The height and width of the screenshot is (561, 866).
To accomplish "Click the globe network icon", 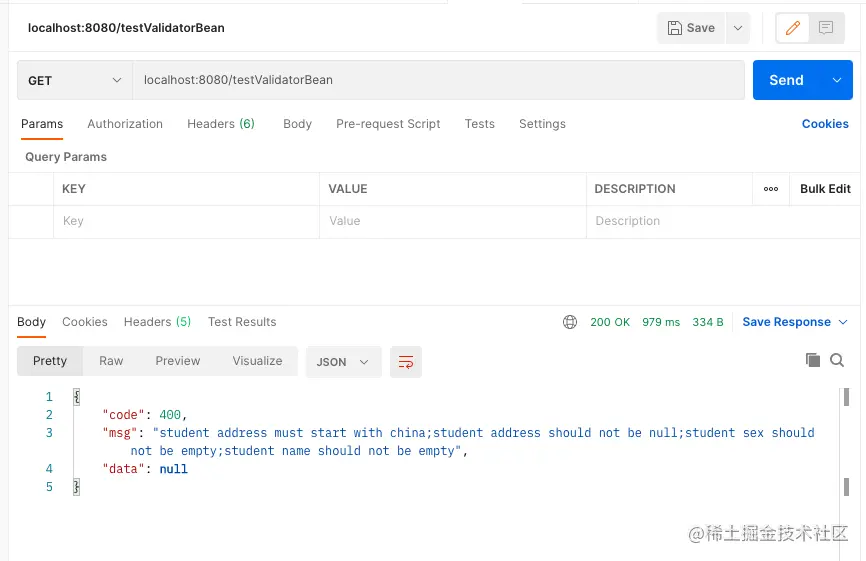I will (x=570, y=322).
